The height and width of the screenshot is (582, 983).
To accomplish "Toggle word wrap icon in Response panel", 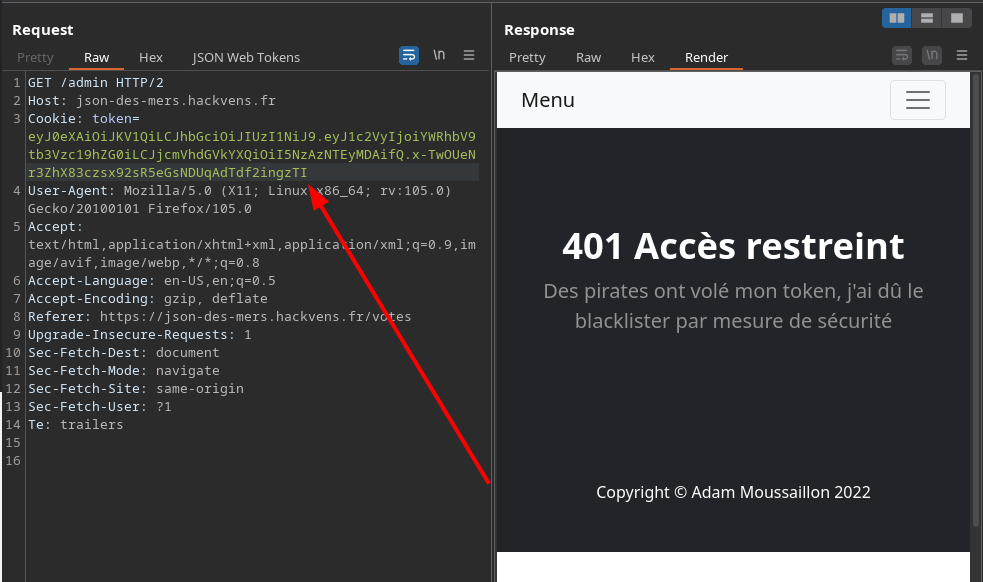I will coord(902,56).
